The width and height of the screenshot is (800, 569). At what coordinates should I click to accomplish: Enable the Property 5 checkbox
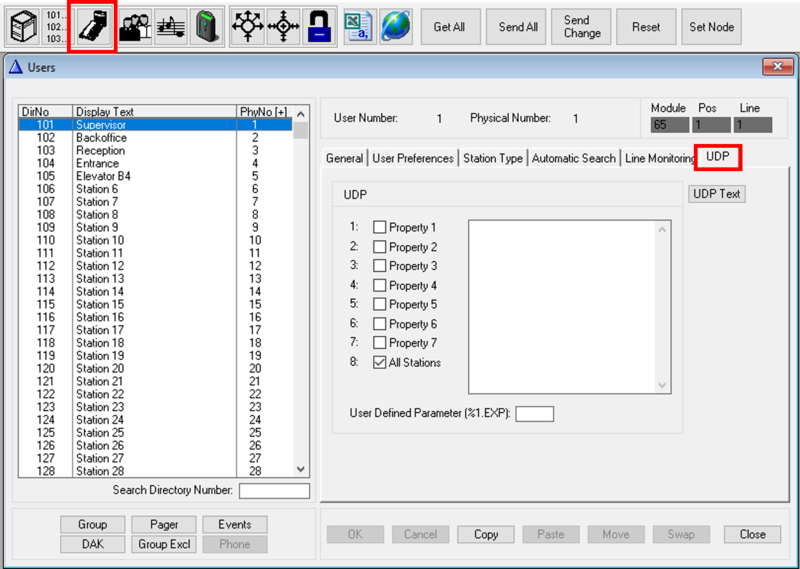point(379,304)
